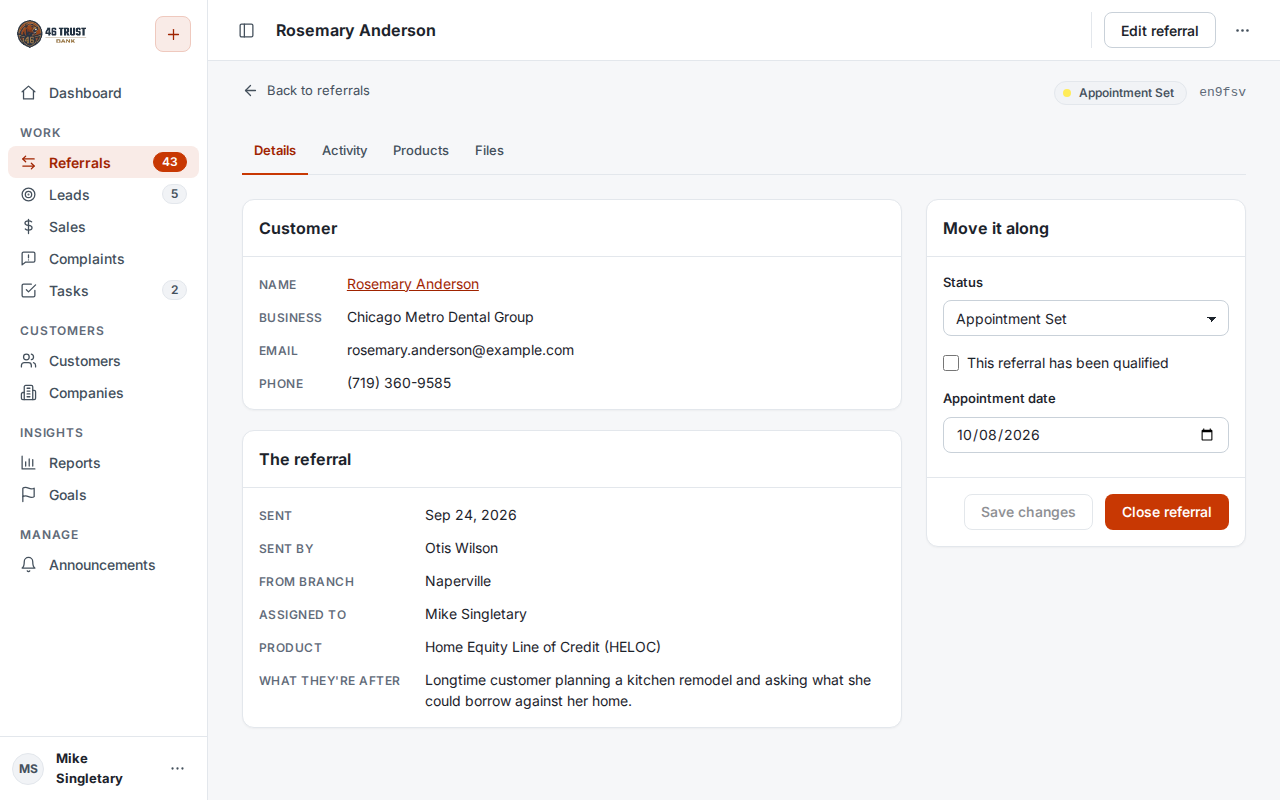Switch to the Details tab
The height and width of the screenshot is (800, 1280).
(x=275, y=151)
